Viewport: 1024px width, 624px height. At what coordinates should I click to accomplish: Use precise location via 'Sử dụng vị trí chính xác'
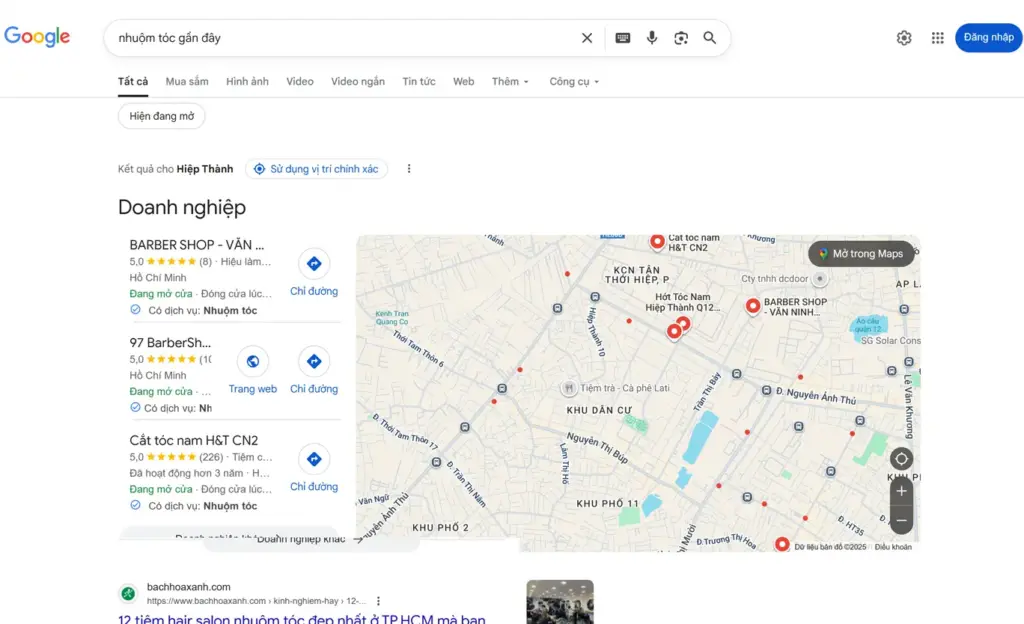(x=317, y=168)
